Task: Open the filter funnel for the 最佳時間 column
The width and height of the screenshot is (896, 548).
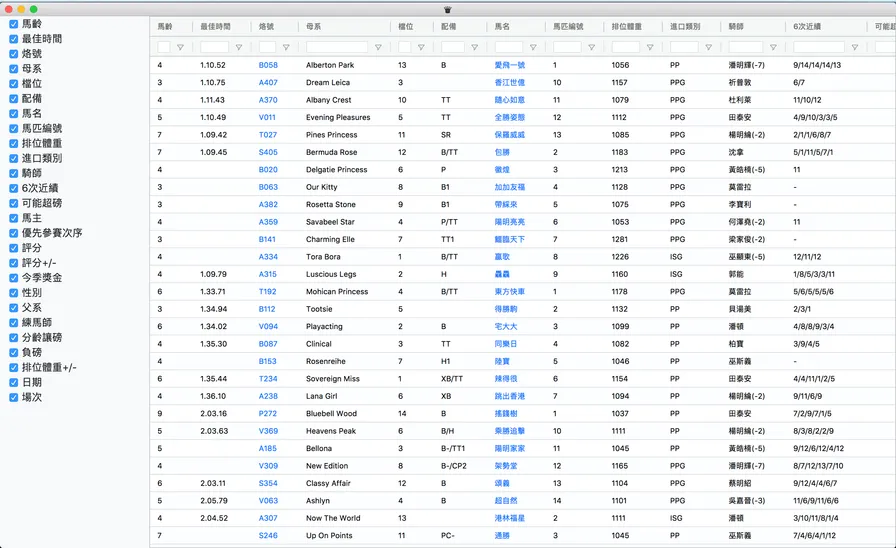Action: point(239,47)
